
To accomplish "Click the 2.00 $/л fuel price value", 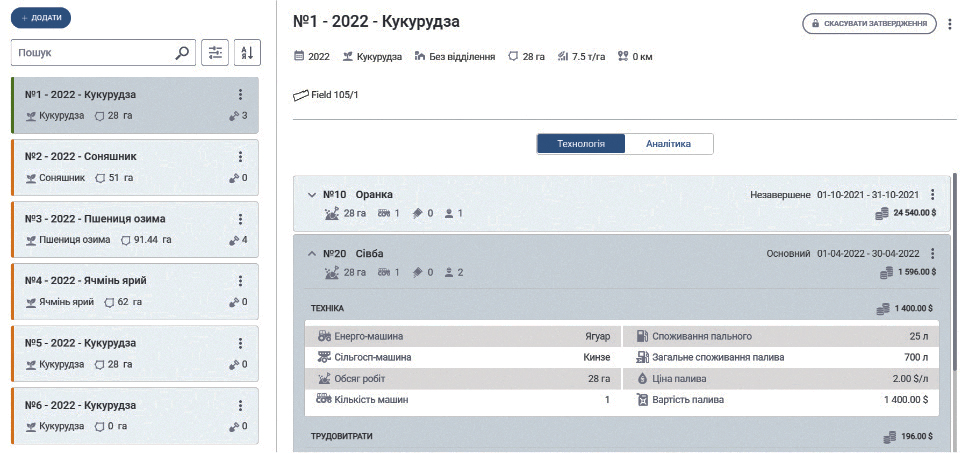I will 910,379.
